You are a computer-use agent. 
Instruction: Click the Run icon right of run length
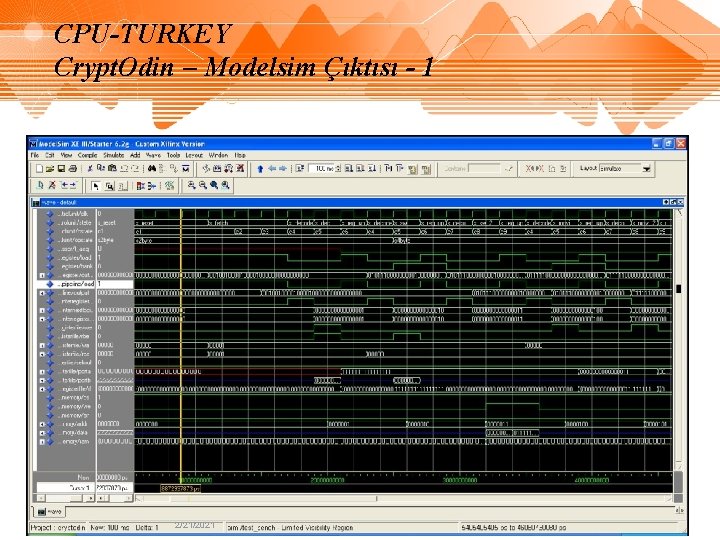(349, 169)
